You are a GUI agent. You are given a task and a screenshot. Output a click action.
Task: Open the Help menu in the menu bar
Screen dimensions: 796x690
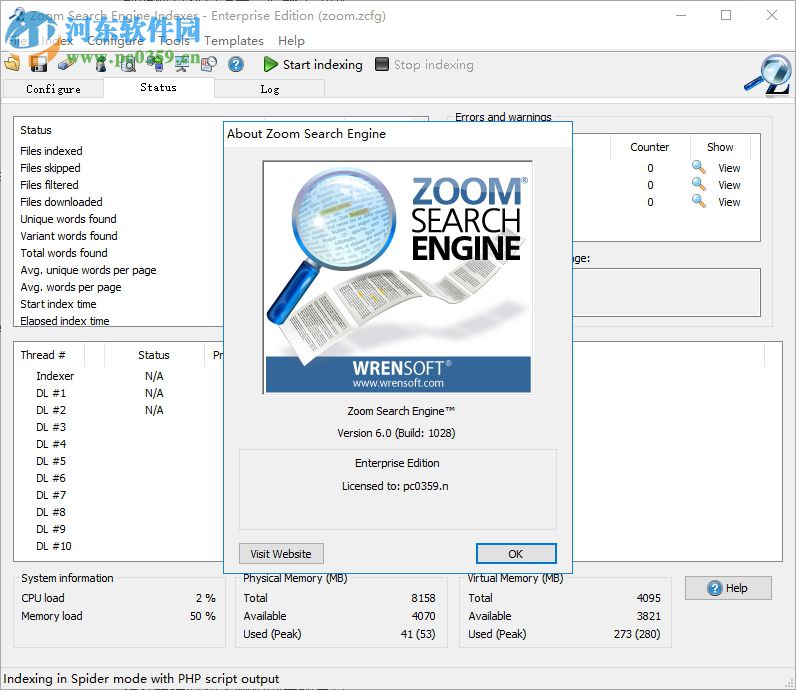[291, 41]
